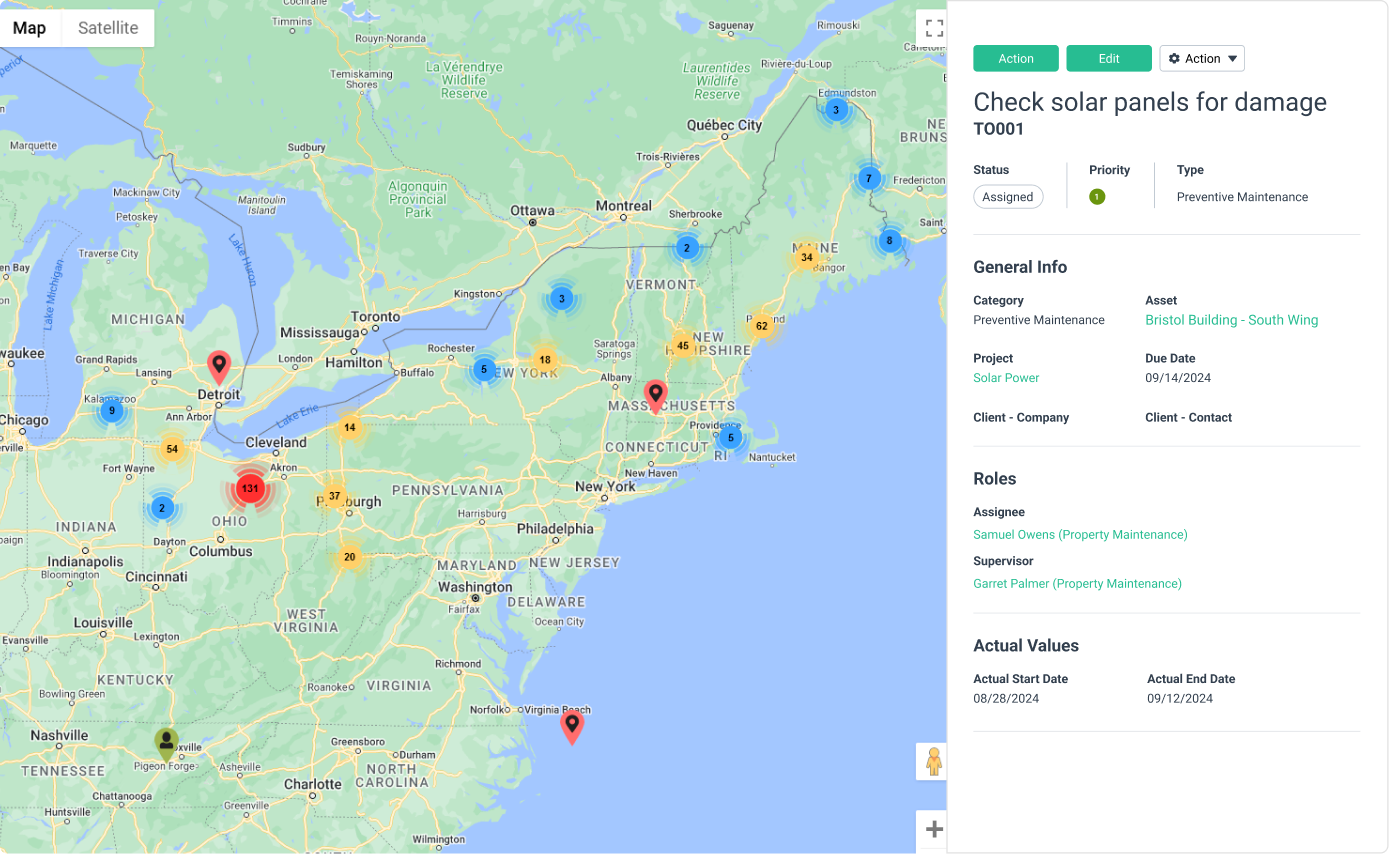The height and width of the screenshot is (854, 1389).
Task: Click the red pin in Massachusetts
Action: click(655, 395)
